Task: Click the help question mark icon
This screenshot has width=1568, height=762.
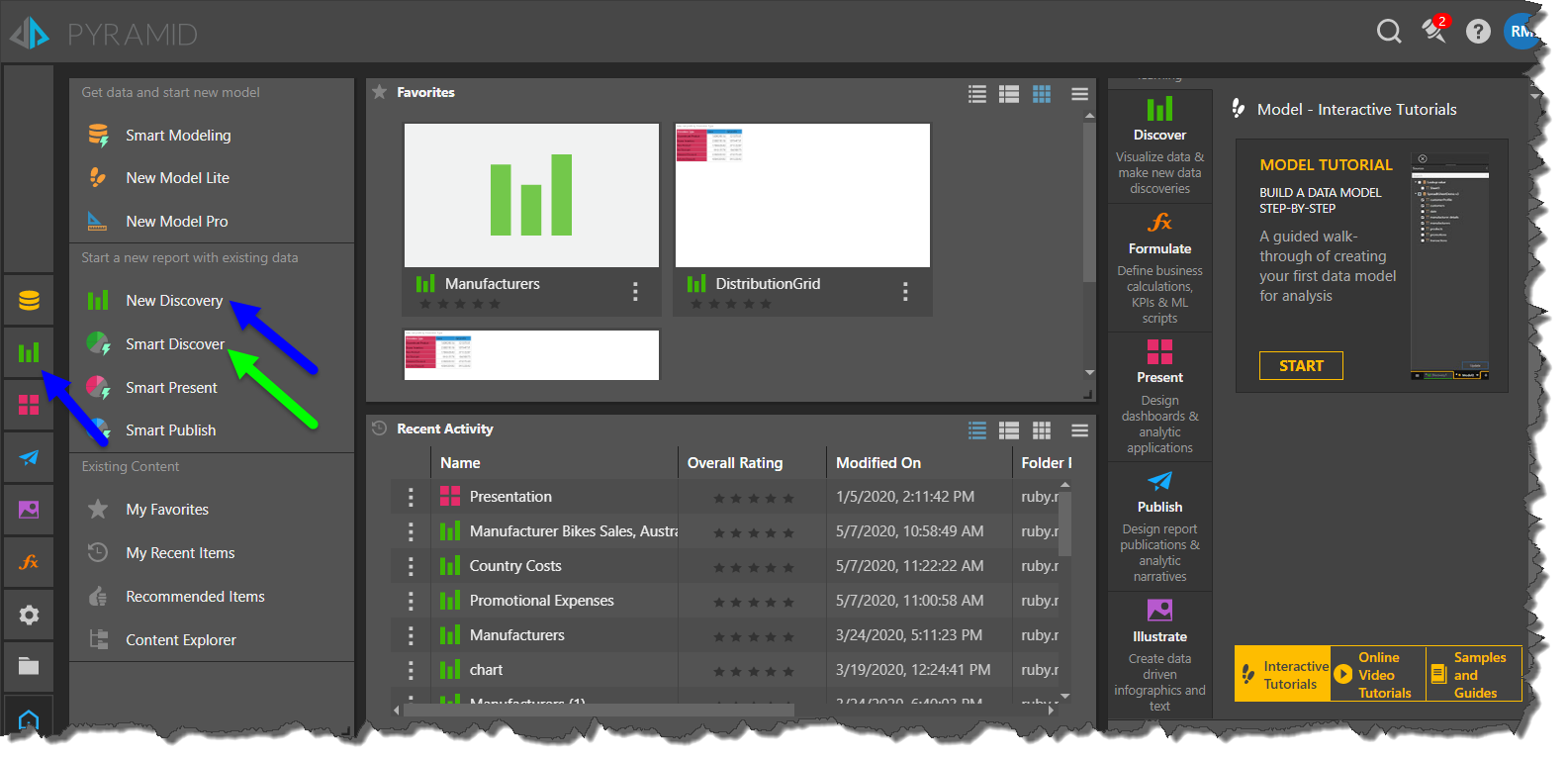Action: click(1478, 32)
